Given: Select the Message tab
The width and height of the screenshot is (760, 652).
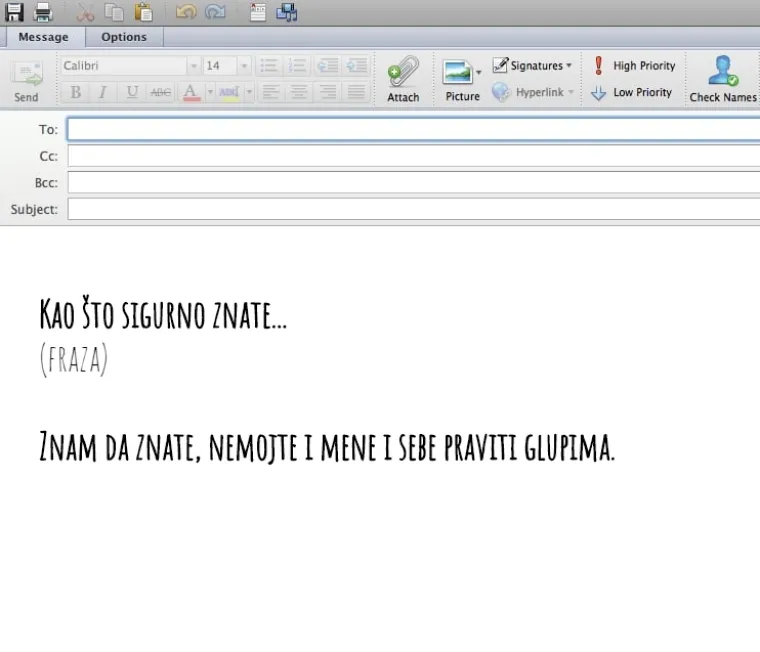Looking at the screenshot, I should pyautogui.click(x=43, y=37).
